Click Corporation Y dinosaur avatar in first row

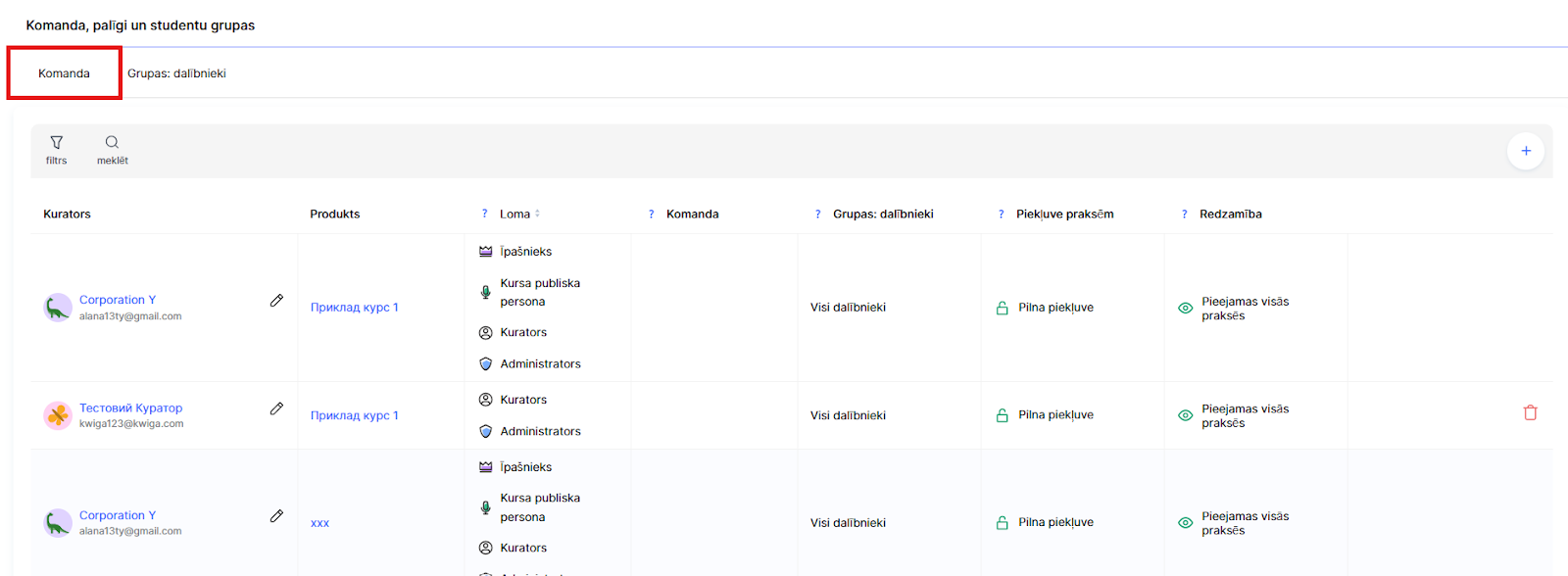click(x=58, y=308)
